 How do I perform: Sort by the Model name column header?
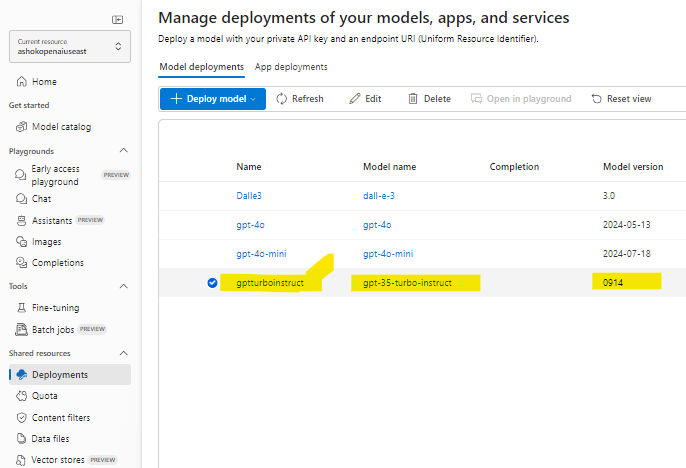[389, 167]
